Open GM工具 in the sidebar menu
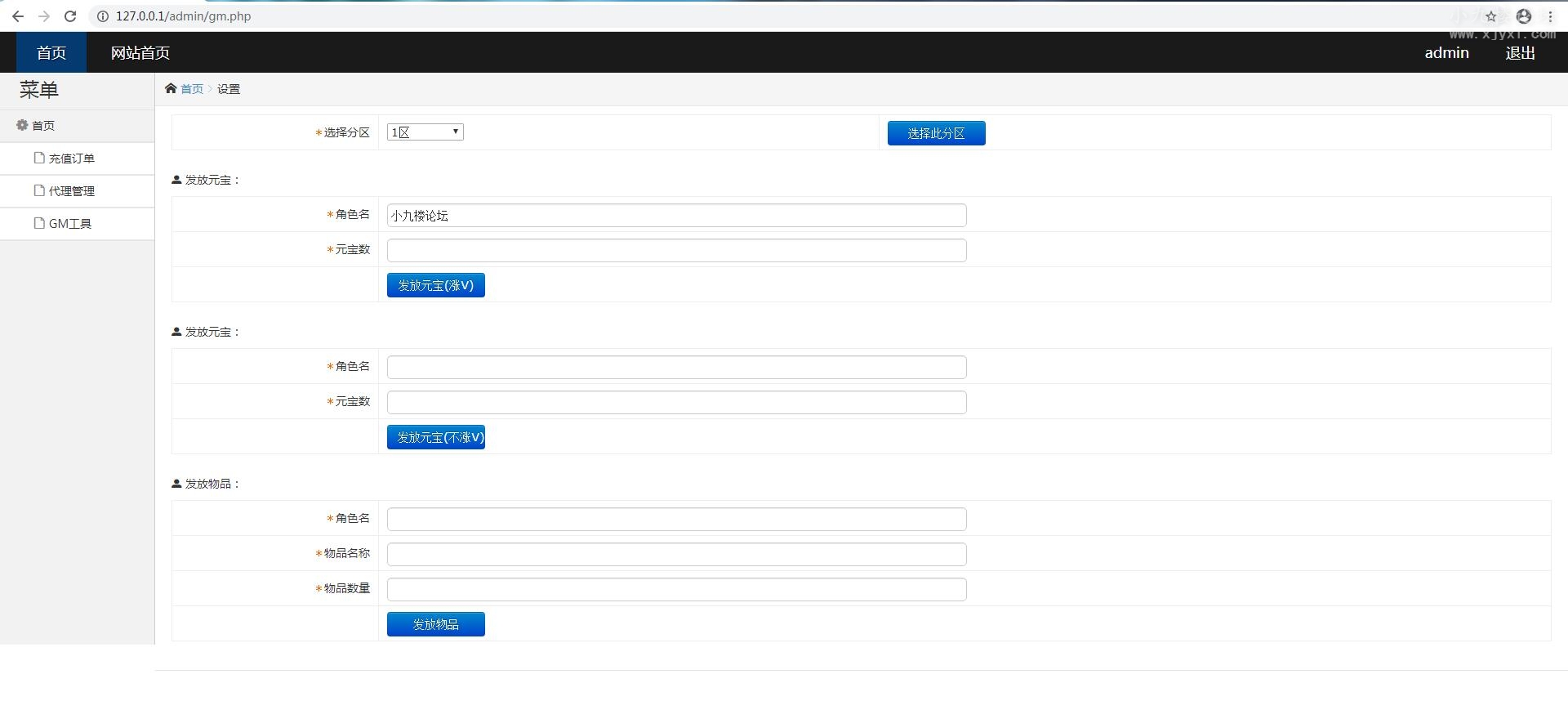Viewport: 1568px width, 710px height. click(69, 224)
